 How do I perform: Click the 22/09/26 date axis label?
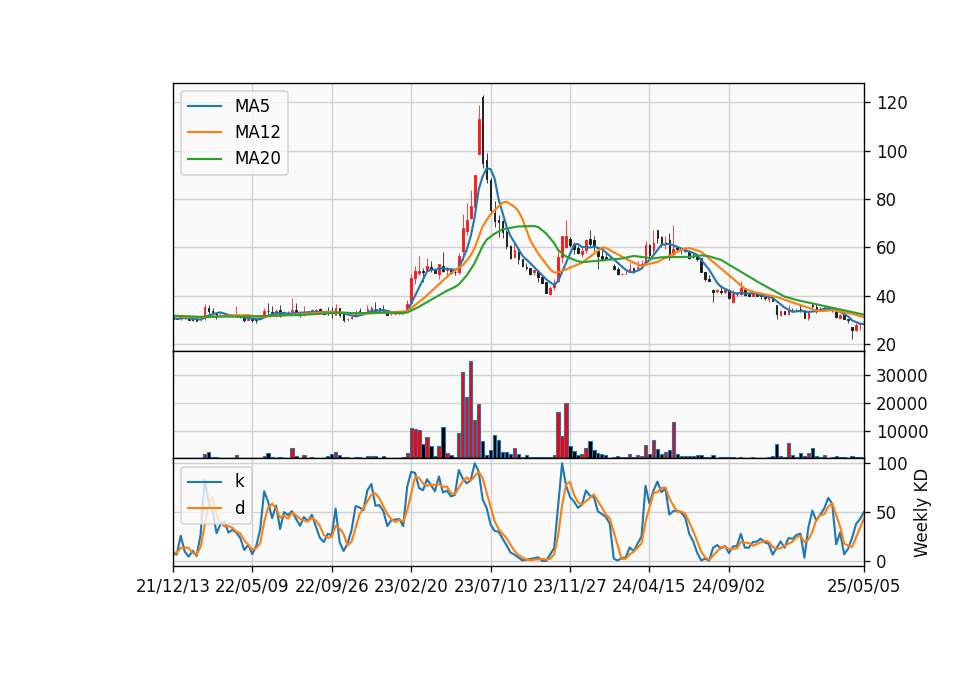331,586
